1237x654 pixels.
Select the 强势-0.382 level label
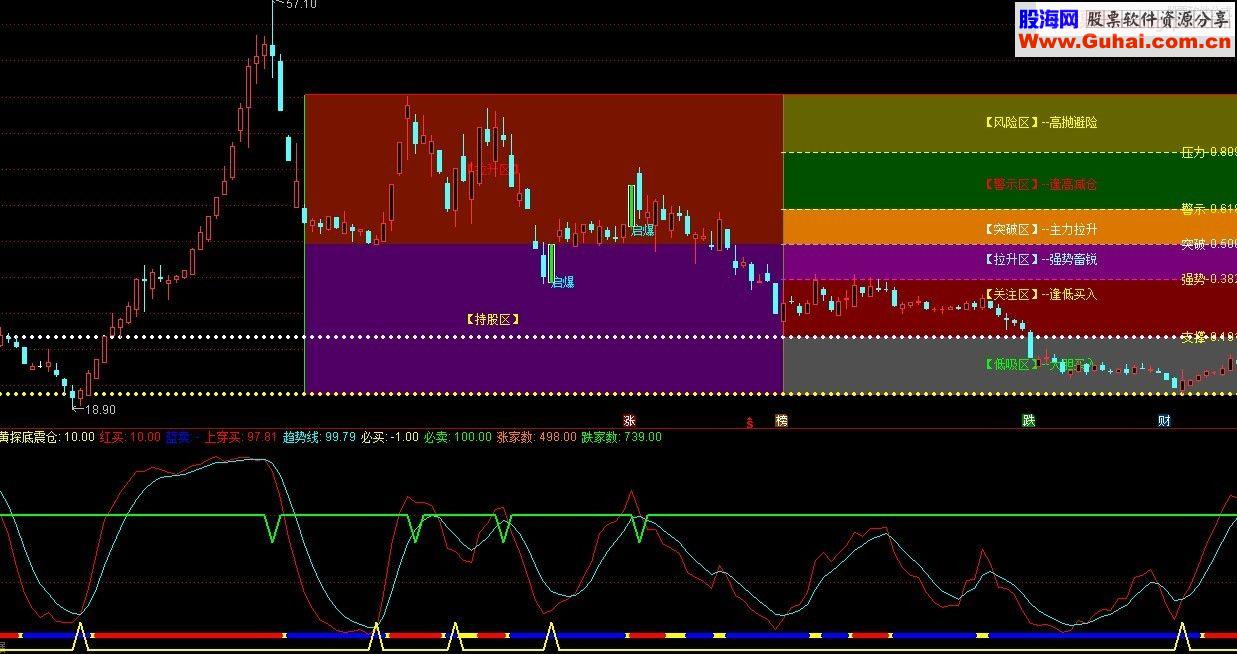point(1208,279)
